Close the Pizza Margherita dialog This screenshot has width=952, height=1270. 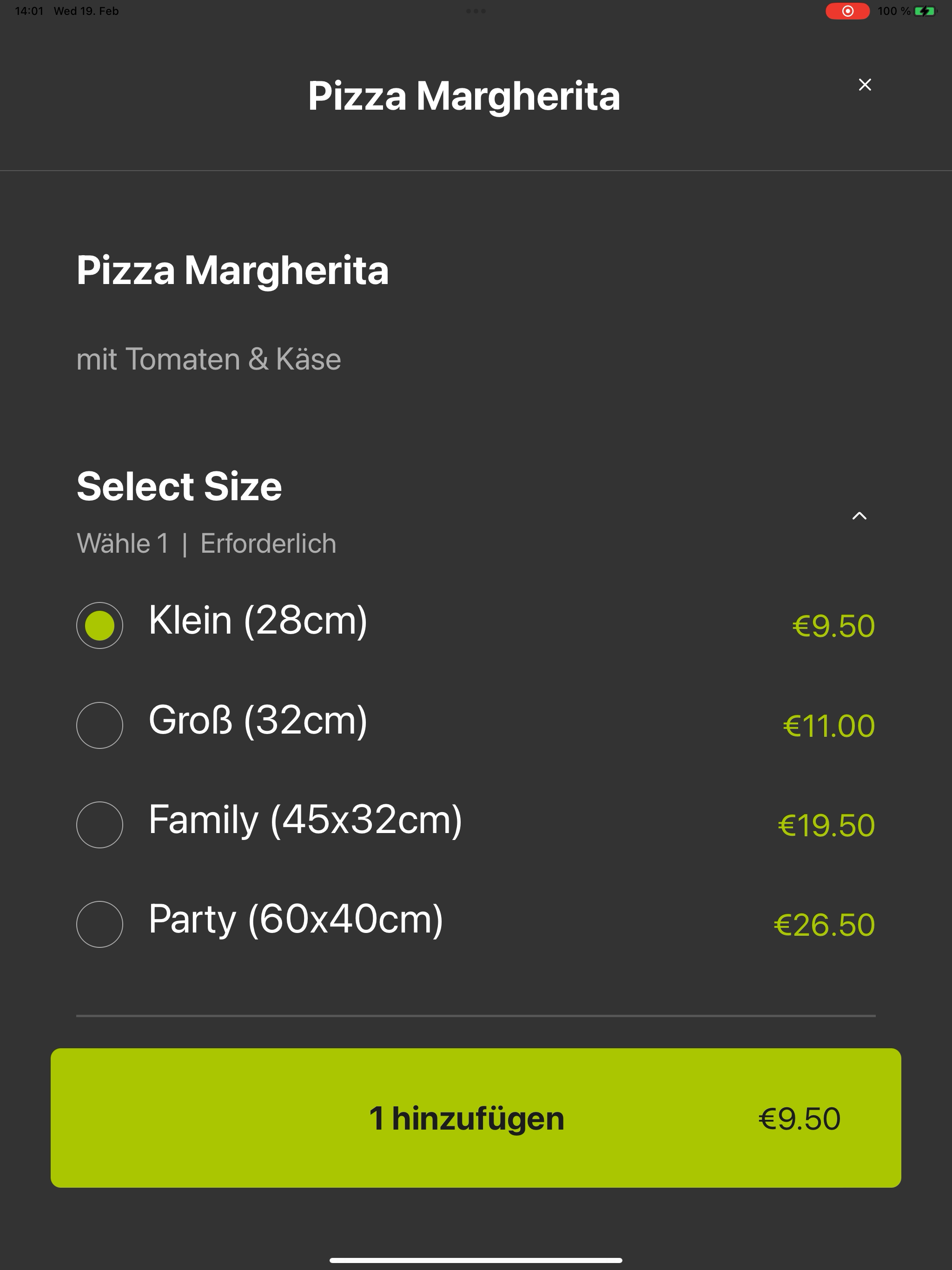coord(865,85)
